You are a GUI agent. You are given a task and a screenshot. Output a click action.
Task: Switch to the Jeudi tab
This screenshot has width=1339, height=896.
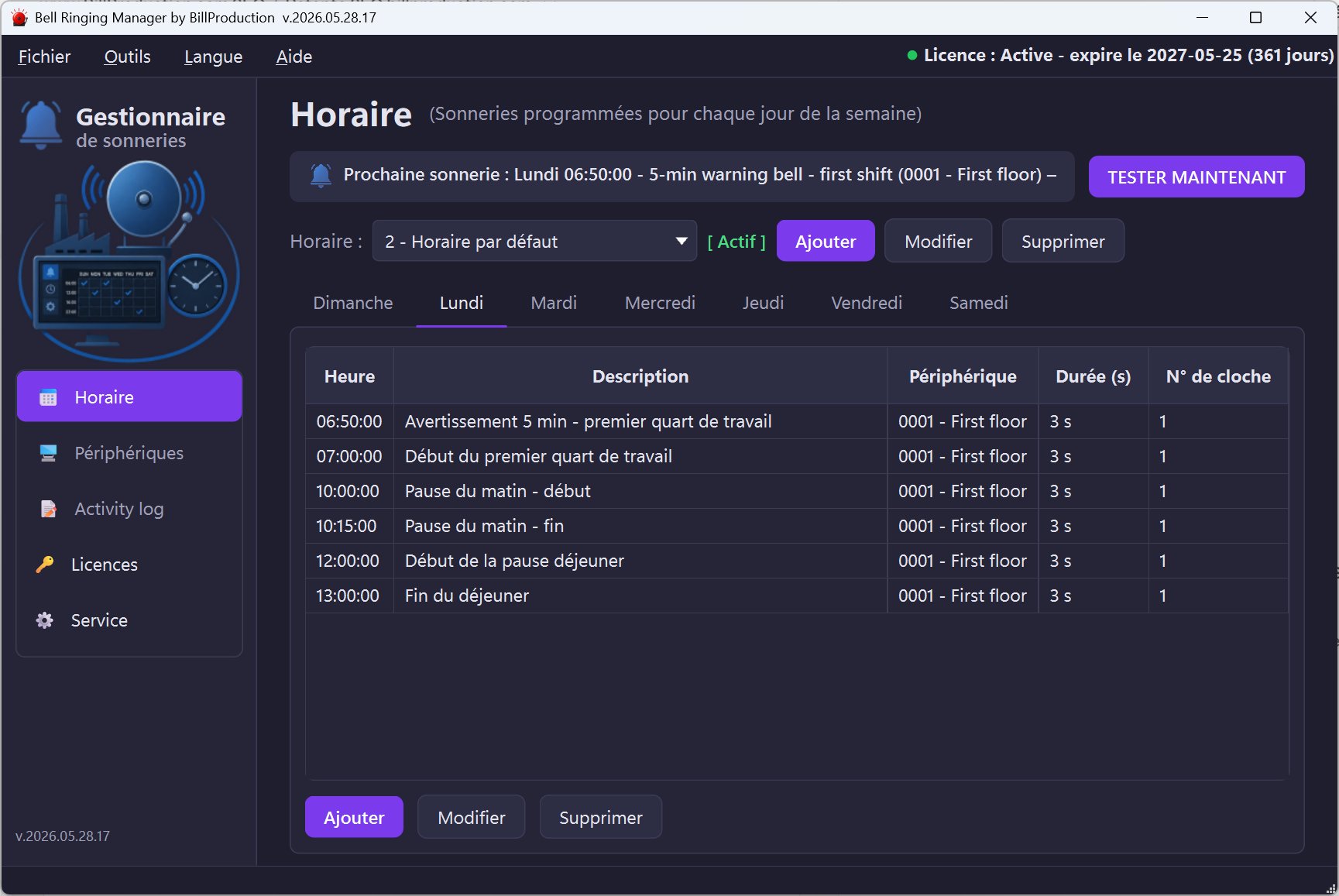763,303
